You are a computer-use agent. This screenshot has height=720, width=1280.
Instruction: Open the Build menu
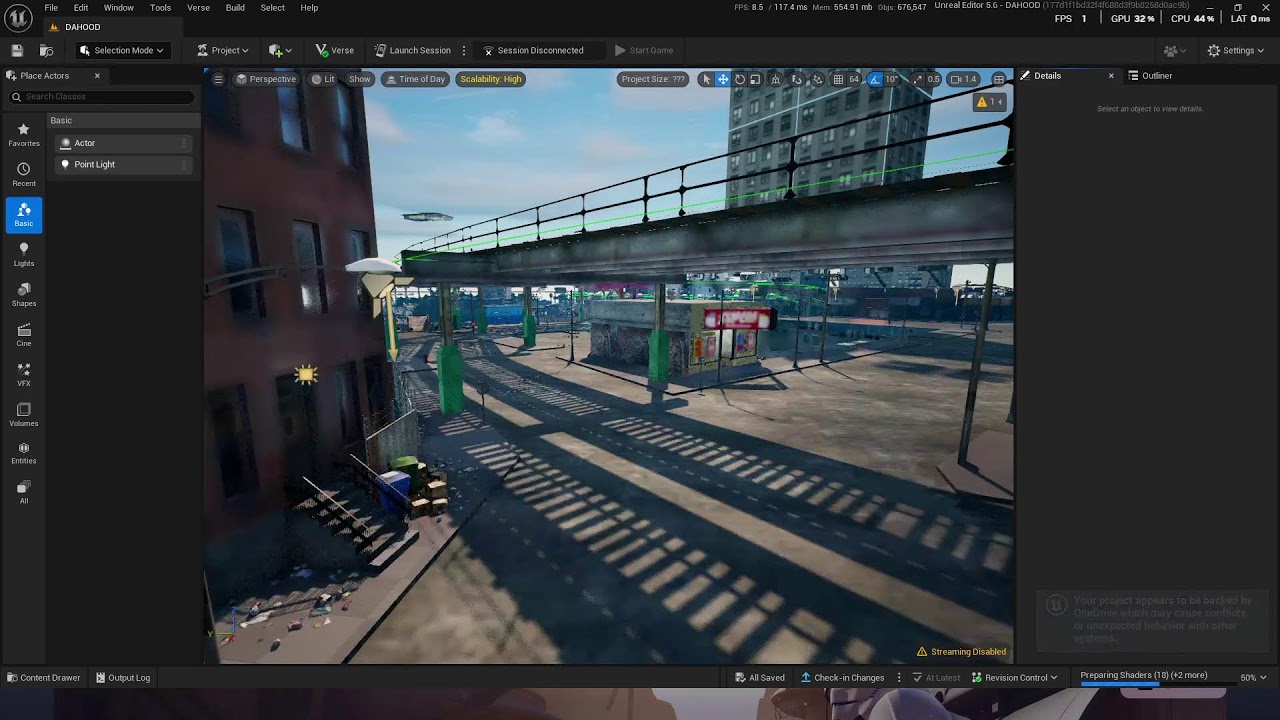pyautogui.click(x=235, y=8)
